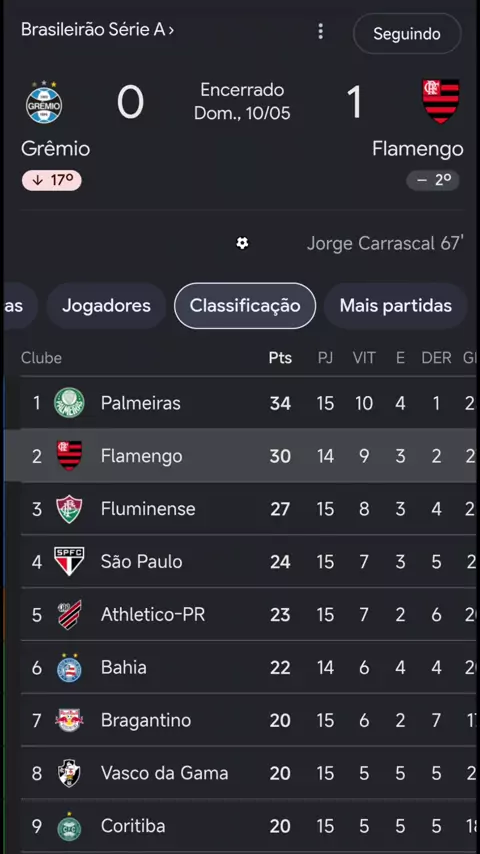Select the Classificação tab

(x=245, y=306)
